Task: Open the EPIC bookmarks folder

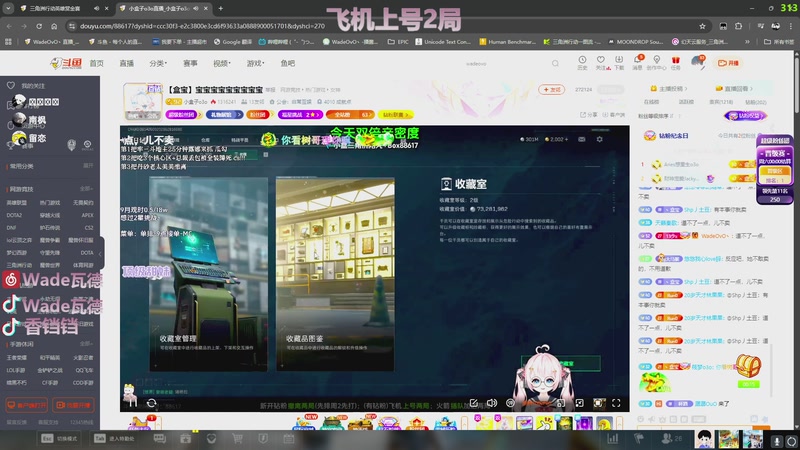Action: pyautogui.click(x=398, y=42)
